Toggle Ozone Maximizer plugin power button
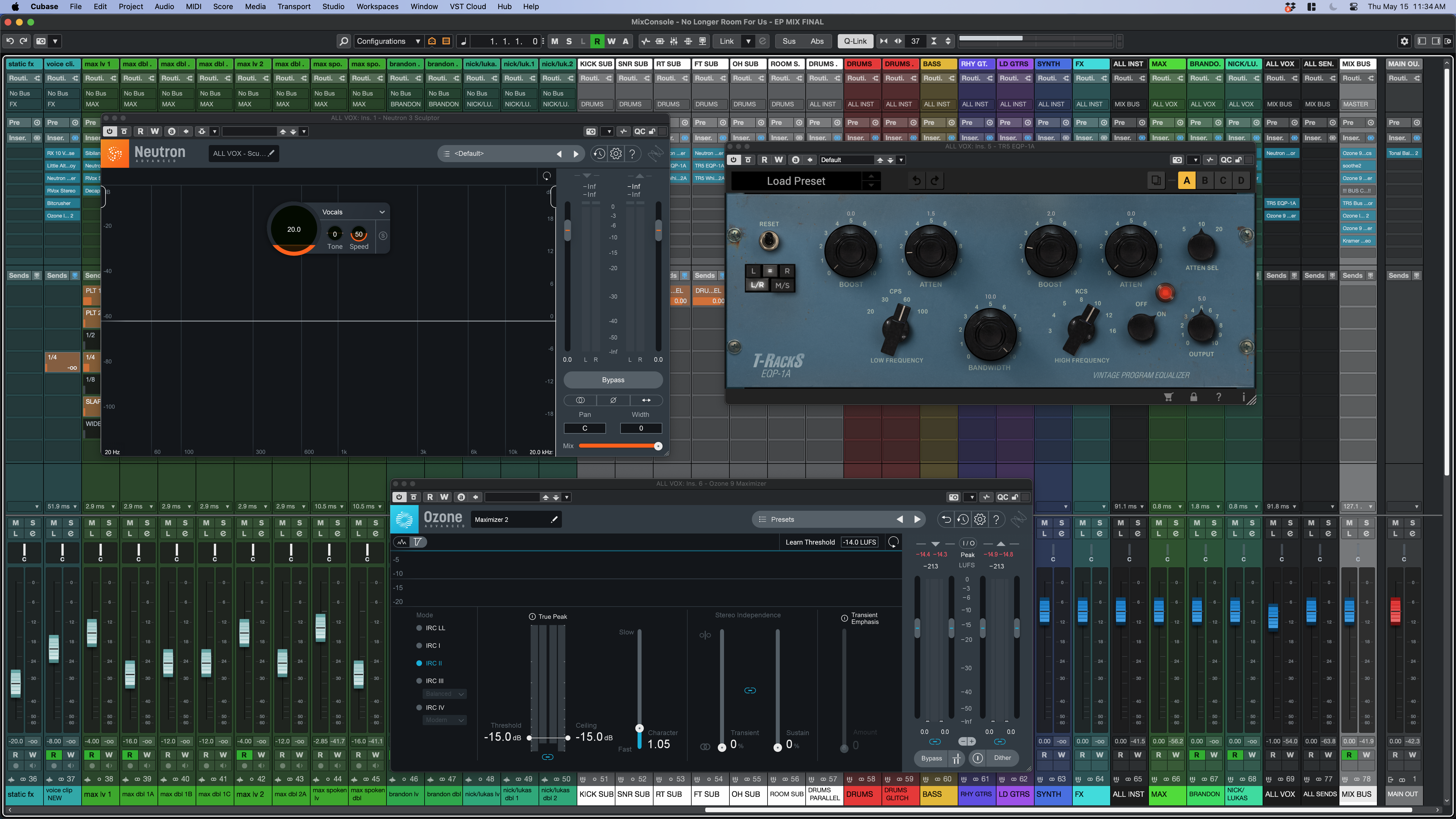 pyautogui.click(x=399, y=497)
